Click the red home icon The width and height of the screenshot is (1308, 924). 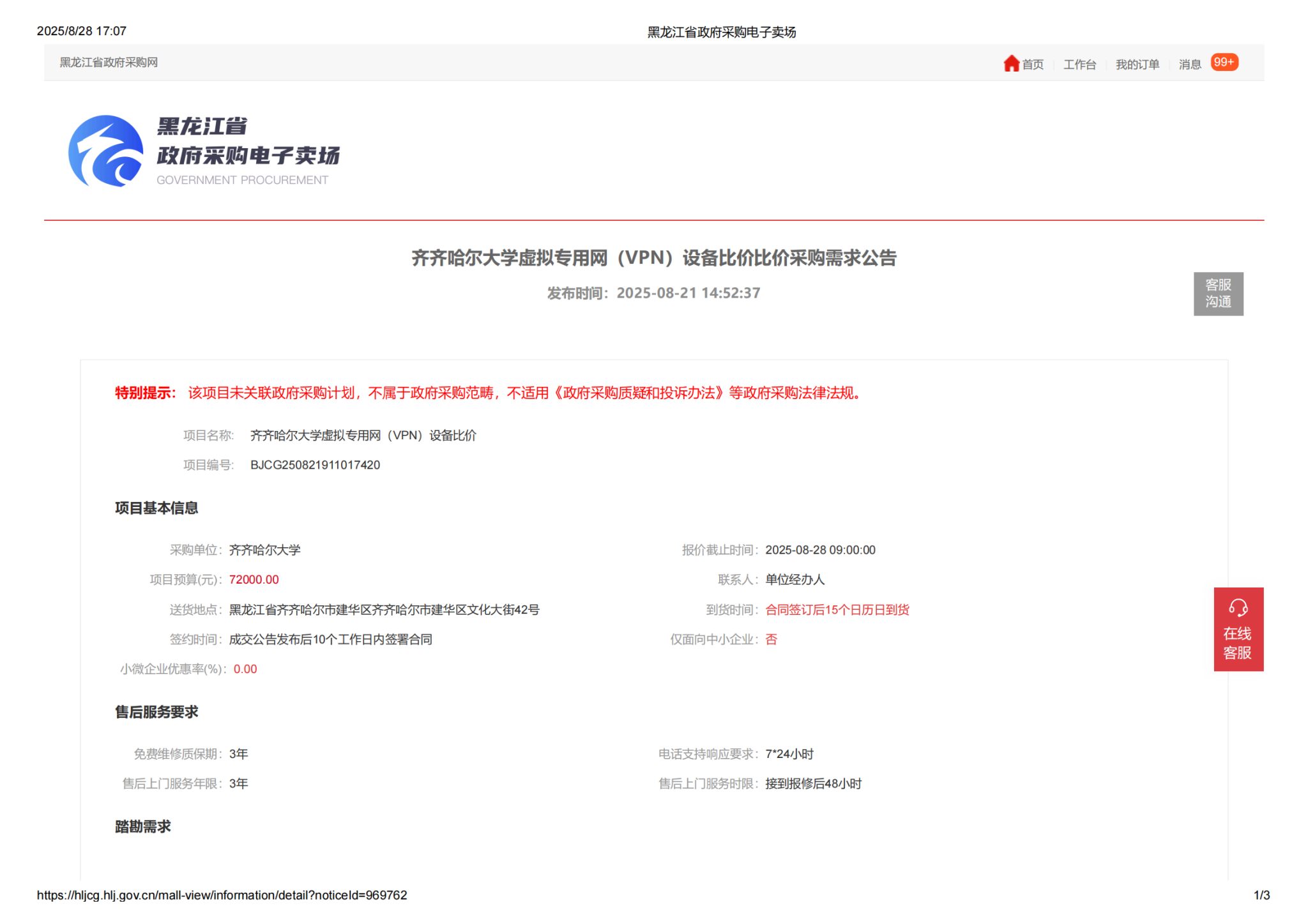pos(1010,63)
